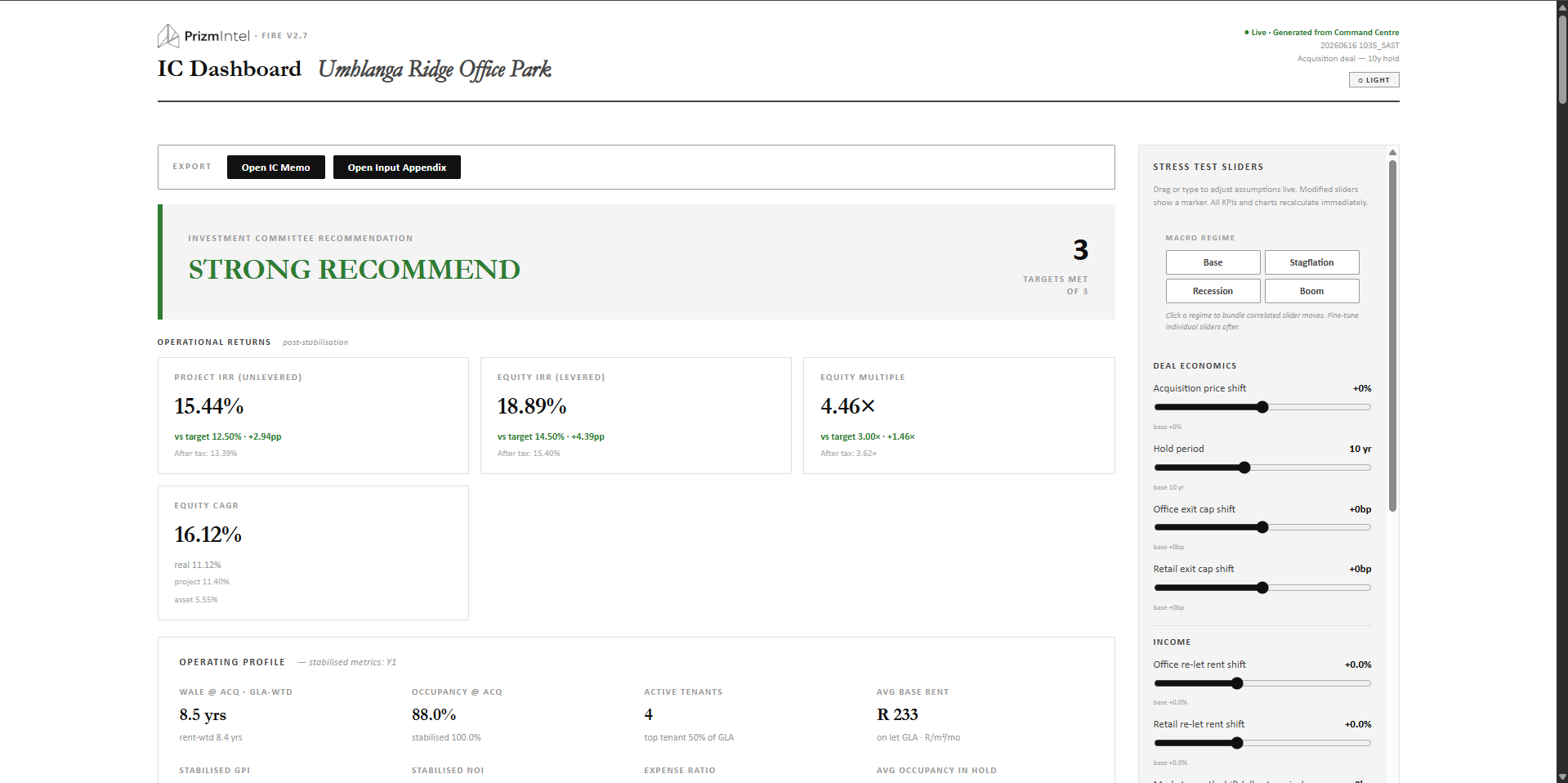Click the IC Dashboard heading

230,69
